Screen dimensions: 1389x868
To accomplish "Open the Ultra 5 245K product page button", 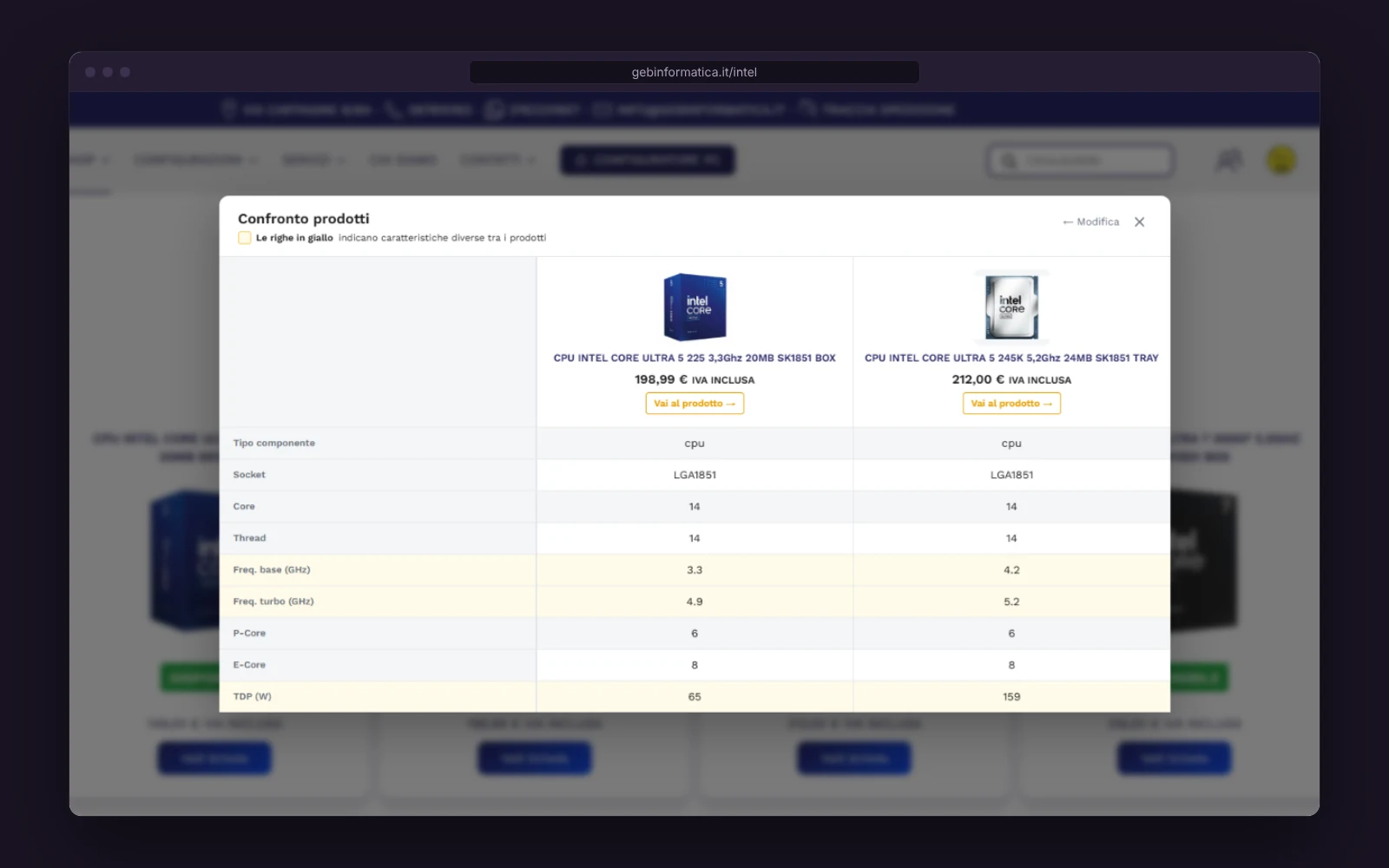I will tap(1011, 404).
